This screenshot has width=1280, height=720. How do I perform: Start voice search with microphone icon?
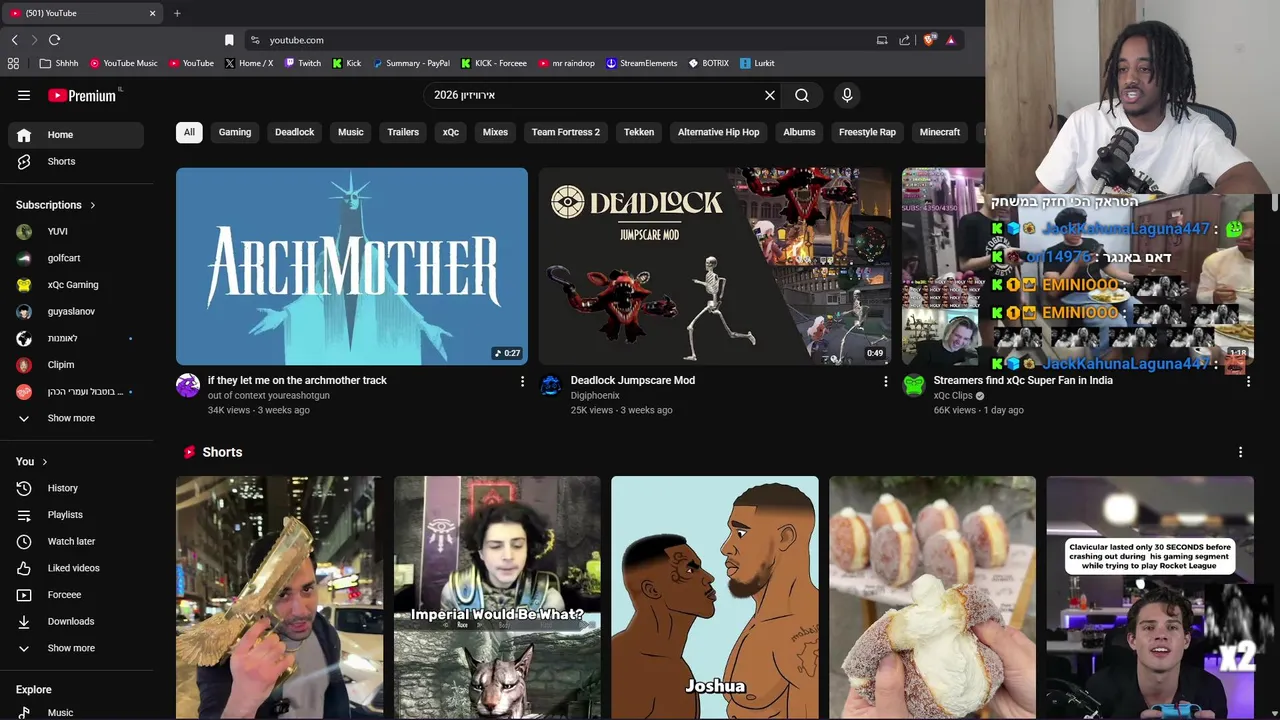pyautogui.click(x=847, y=95)
